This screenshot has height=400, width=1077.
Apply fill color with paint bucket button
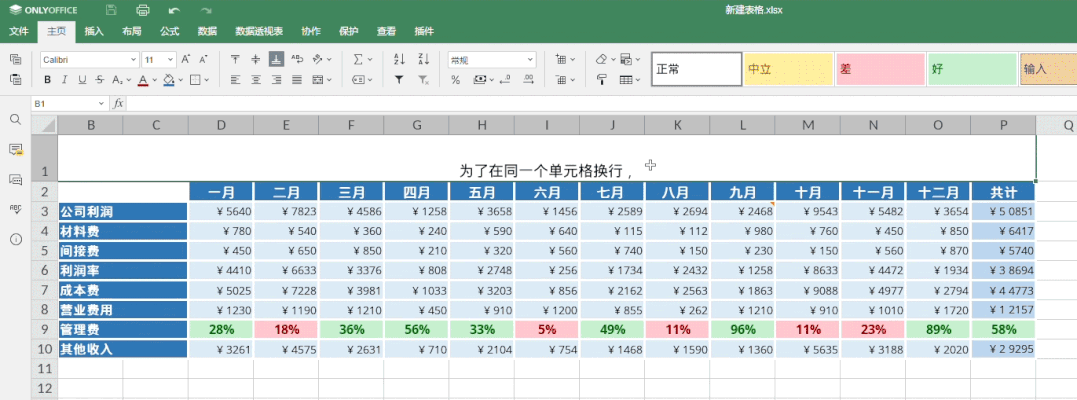169,80
